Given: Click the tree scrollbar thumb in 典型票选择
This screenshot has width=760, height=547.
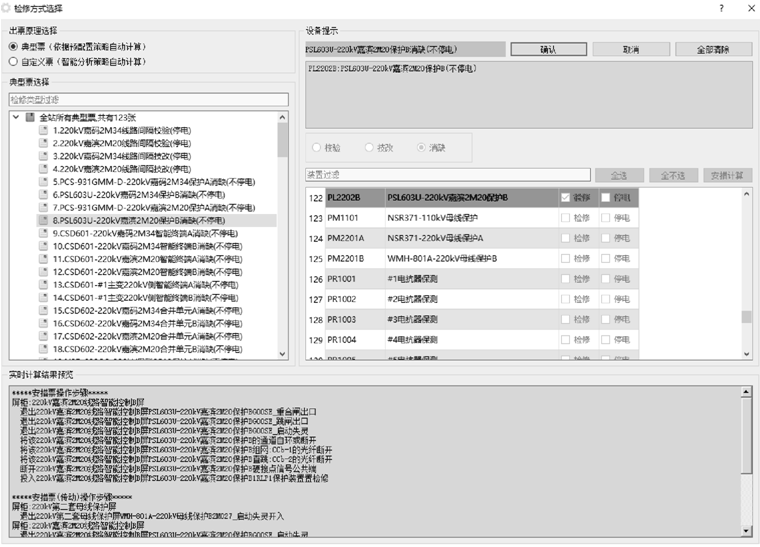Looking at the screenshot, I should point(283,140).
